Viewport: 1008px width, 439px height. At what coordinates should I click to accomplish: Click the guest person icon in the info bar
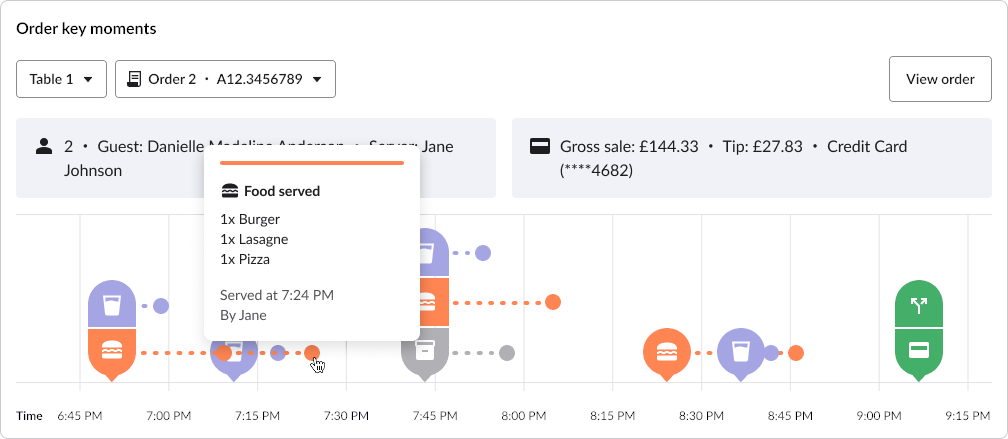(43, 147)
